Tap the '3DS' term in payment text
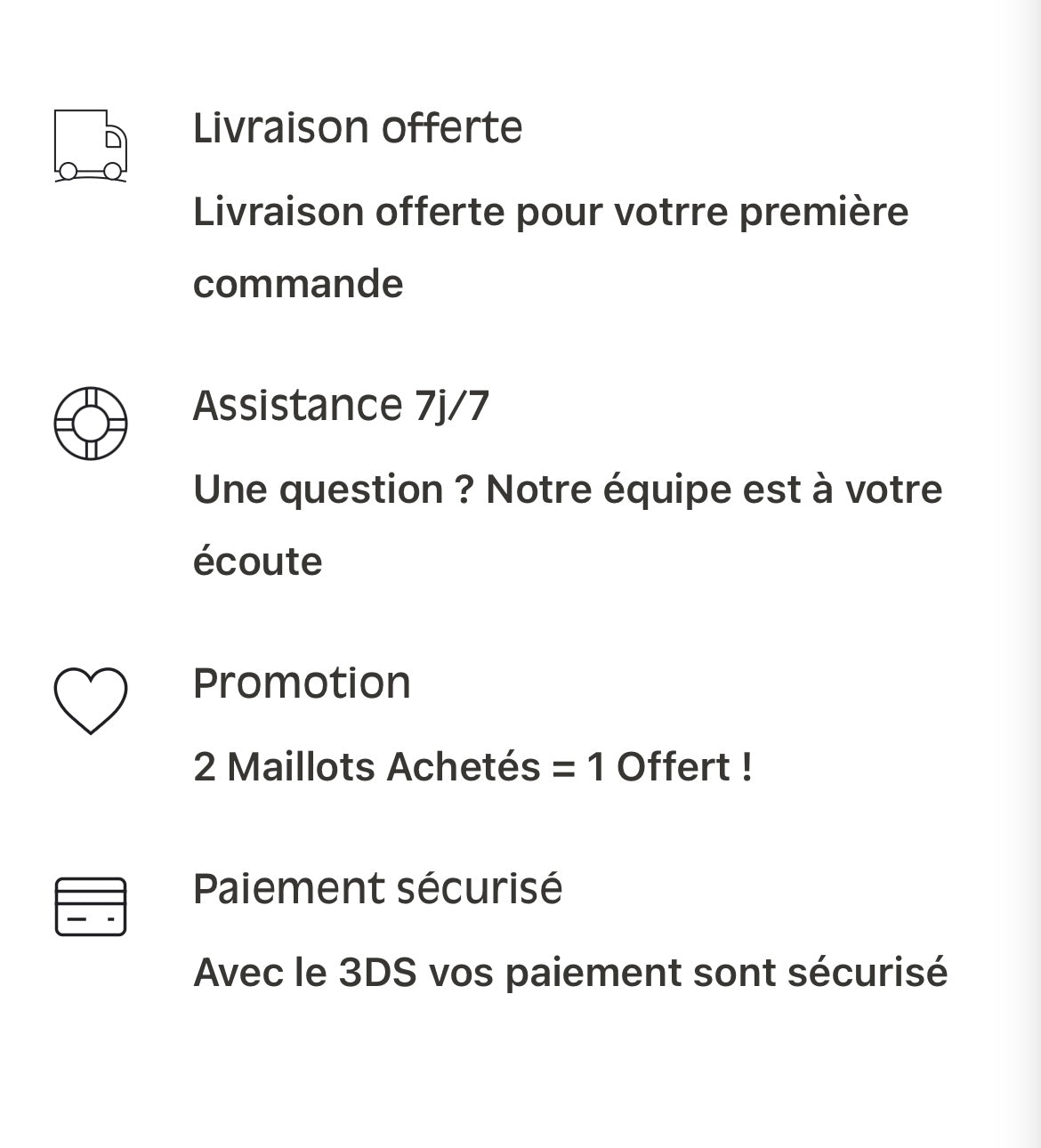The image size is (1041, 1148). [x=378, y=973]
